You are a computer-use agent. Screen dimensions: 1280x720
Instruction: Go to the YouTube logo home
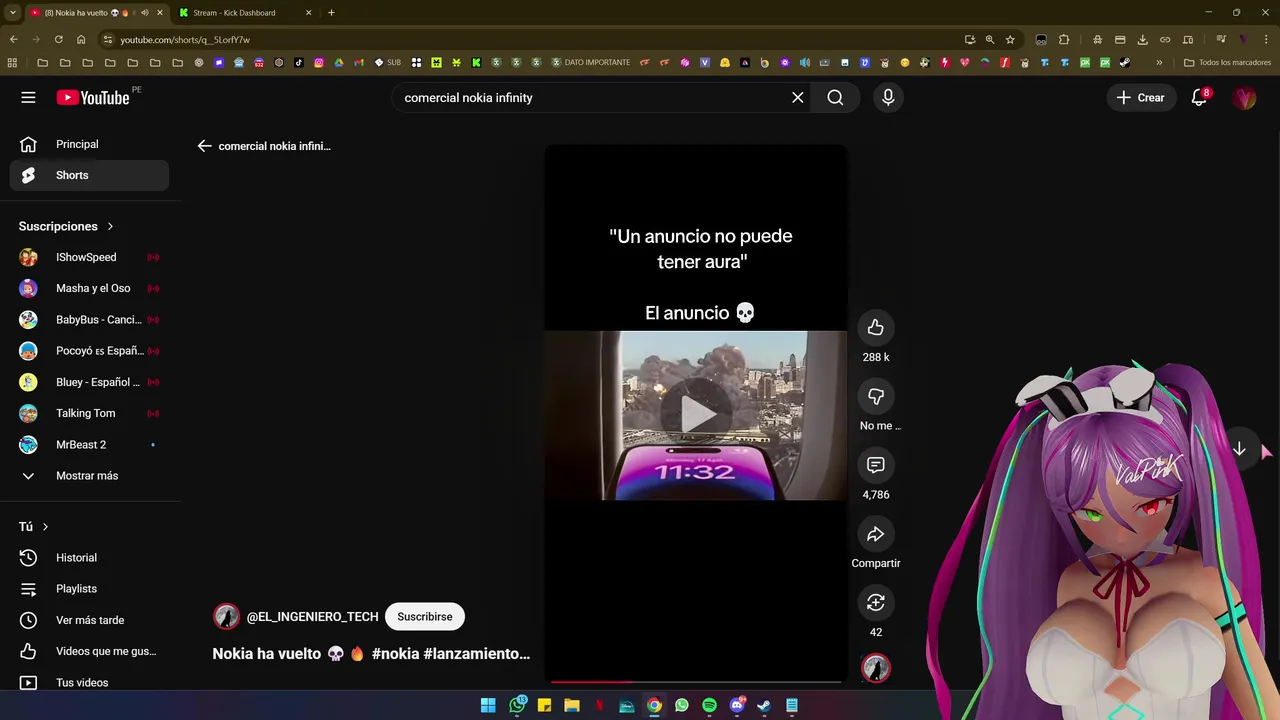[x=93, y=97]
